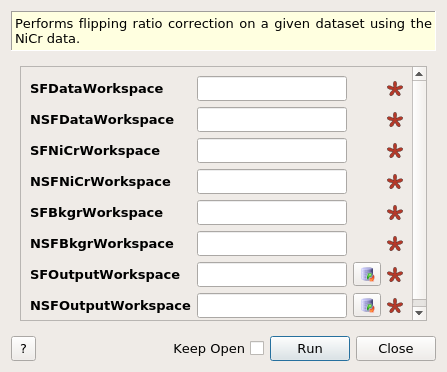Select the SFBkgrWorkspace input field
This screenshot has width=447, height=372.
coord(272,213)
